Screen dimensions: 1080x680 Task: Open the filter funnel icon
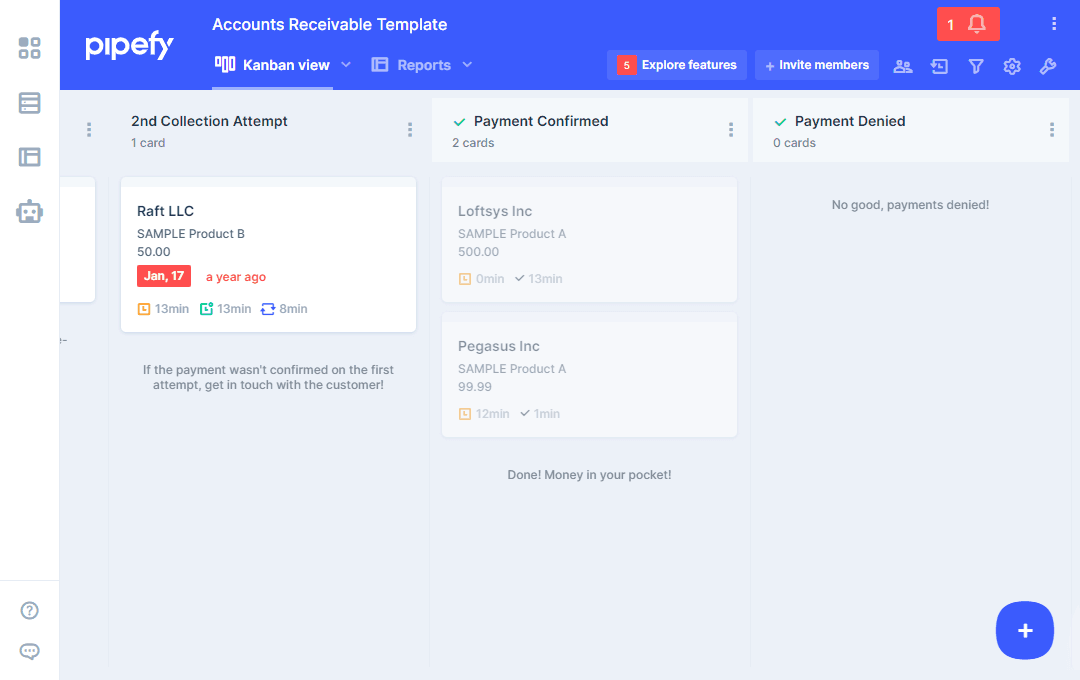(976, 66)
